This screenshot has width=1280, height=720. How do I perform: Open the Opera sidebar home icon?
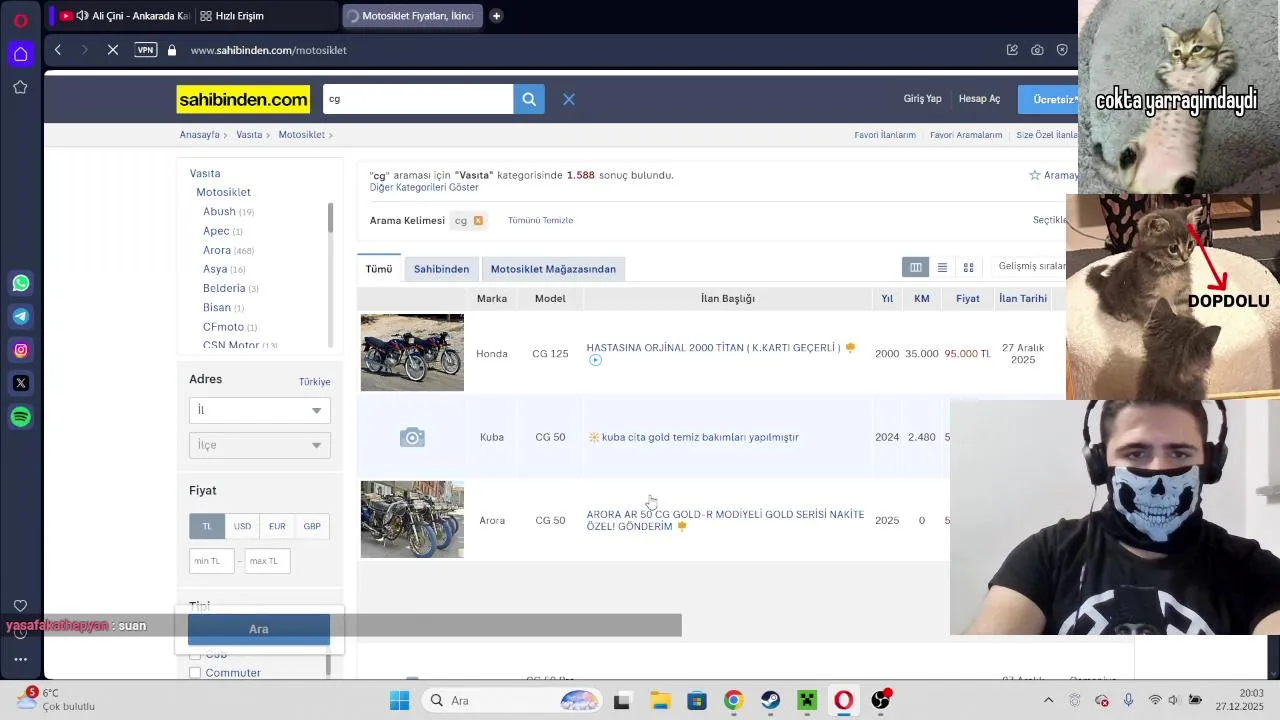(20, 53)
